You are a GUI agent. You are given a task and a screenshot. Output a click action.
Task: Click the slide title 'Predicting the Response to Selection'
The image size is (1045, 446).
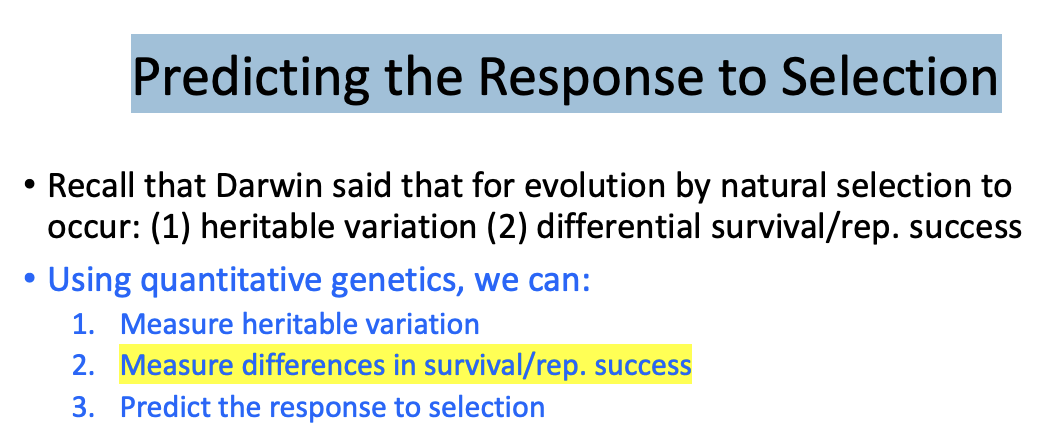(566, 75)
